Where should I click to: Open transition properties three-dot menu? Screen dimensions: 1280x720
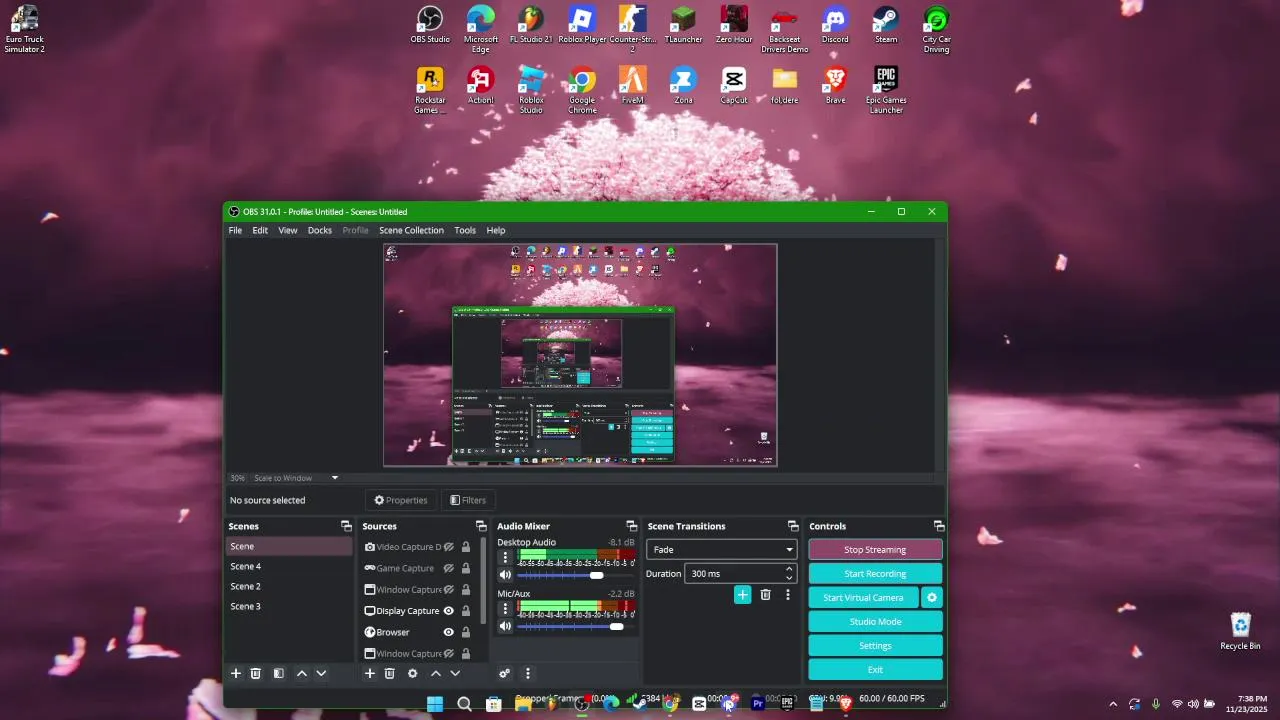click(x=788, y=595)
